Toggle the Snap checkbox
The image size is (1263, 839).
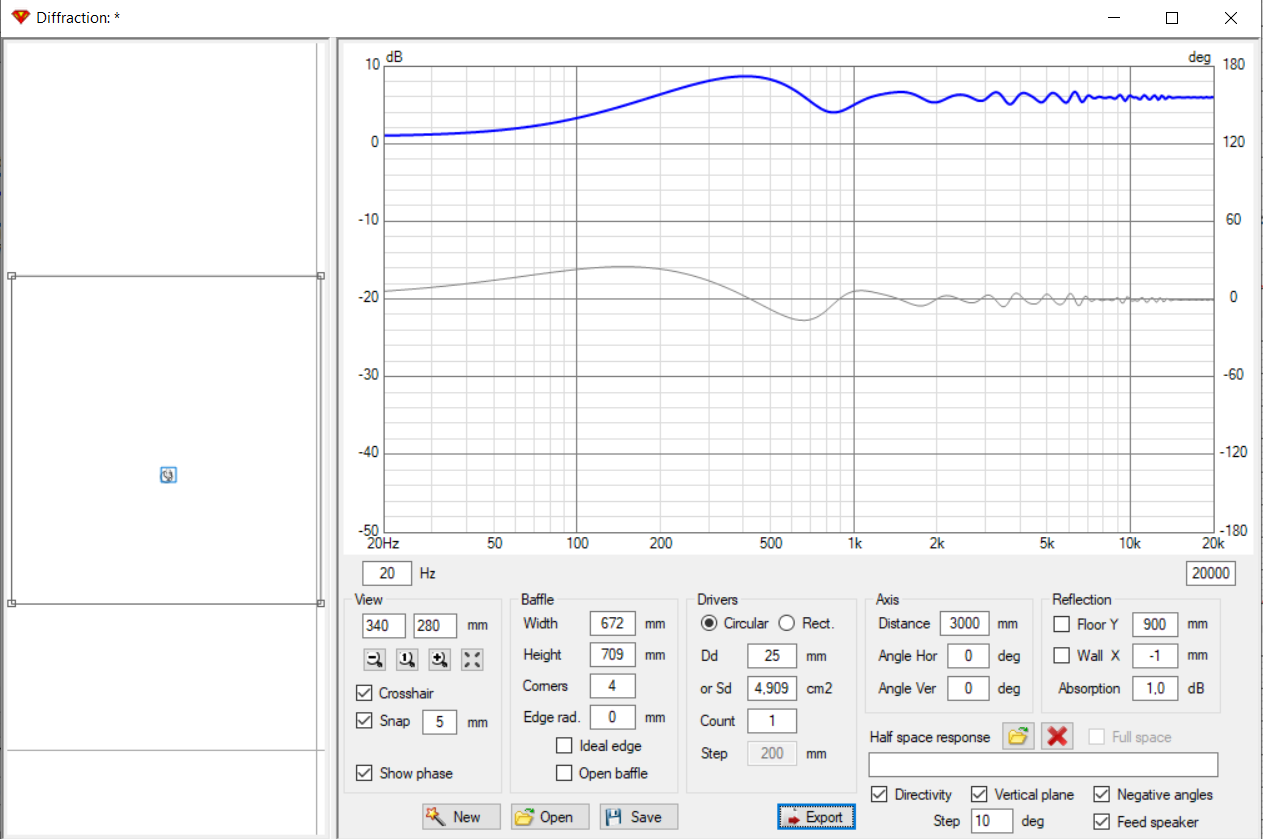tap(364, 720)
